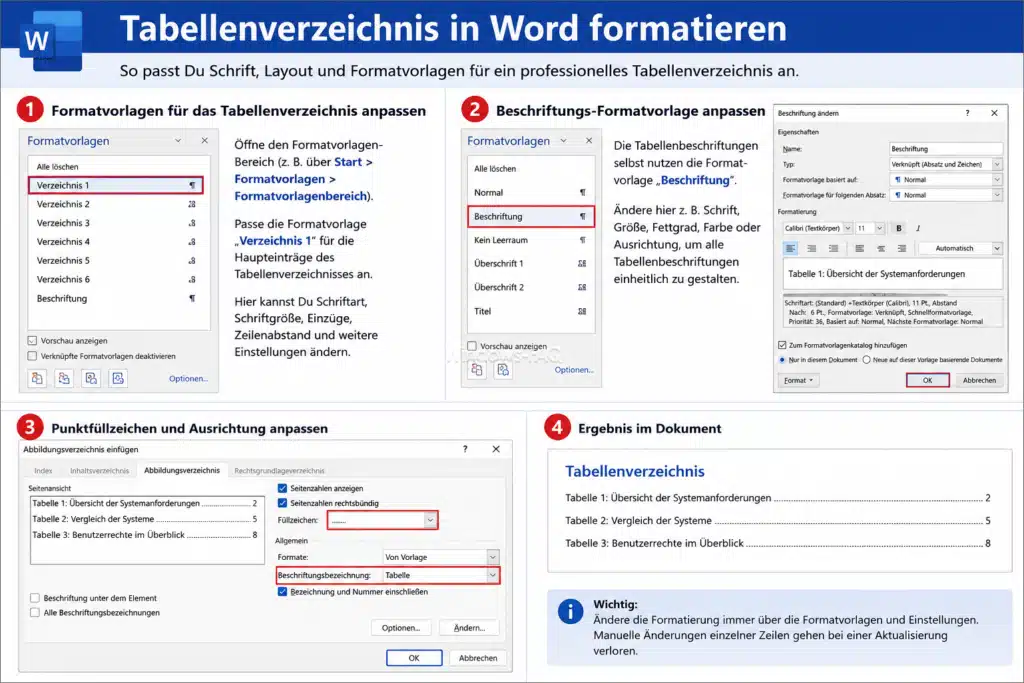Click OK in the Beschriftung ändern dialog
Viewport: 1024px width, 683px height.
(x=927, y=380)
